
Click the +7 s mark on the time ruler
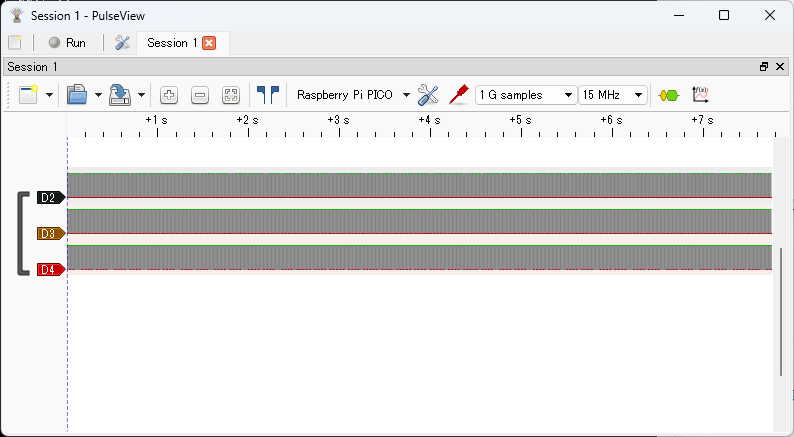(x=702, y=121)
